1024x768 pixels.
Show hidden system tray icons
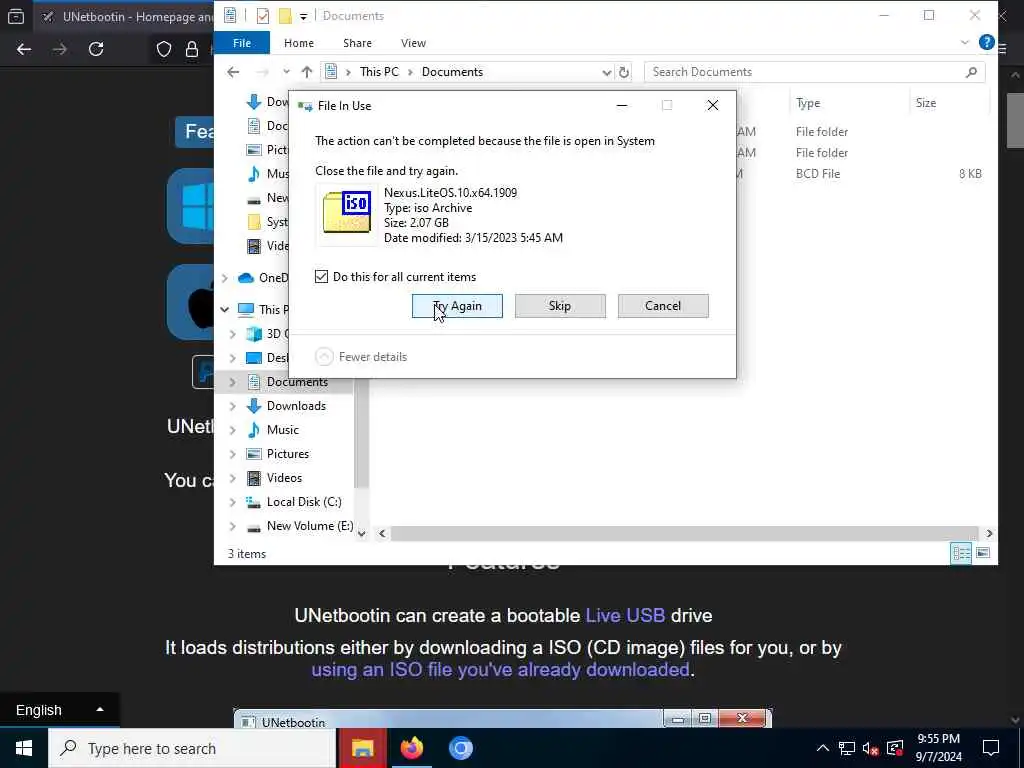823,748
